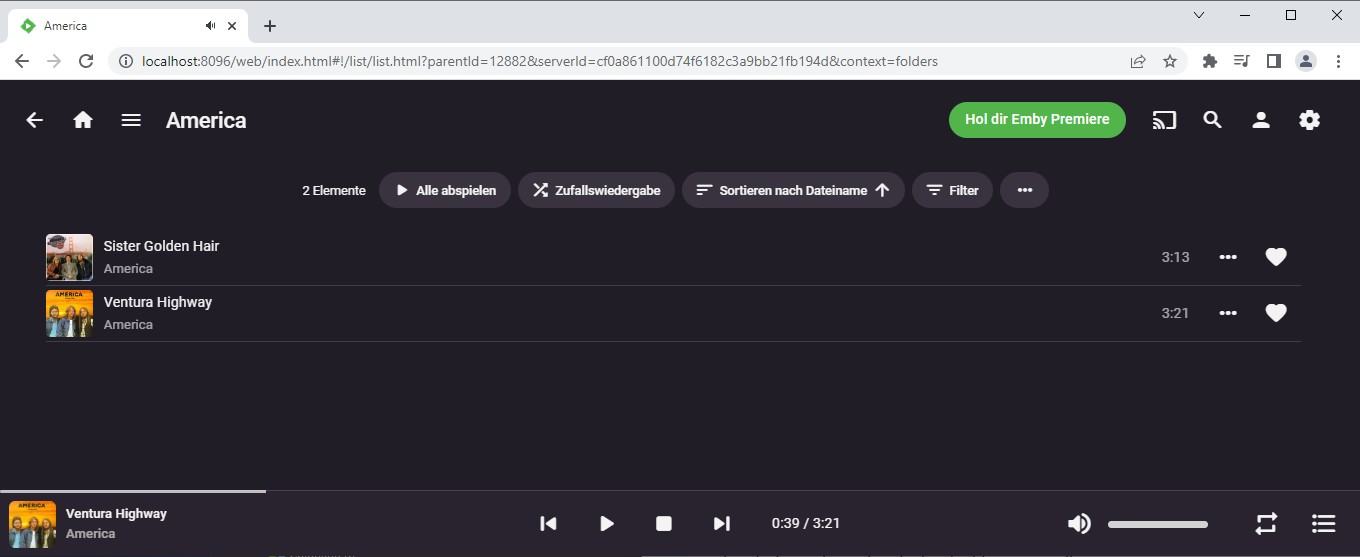
Task: Skip to previous track
Action: pos(548,523)
